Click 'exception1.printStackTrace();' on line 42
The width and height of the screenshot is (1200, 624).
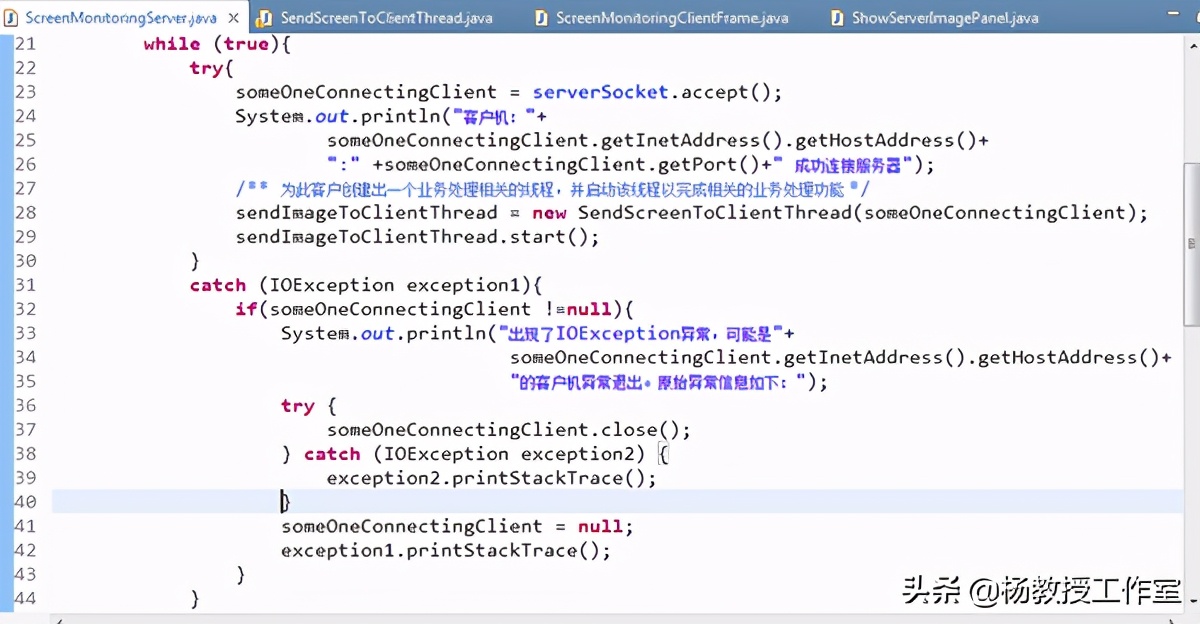[446, 551]
